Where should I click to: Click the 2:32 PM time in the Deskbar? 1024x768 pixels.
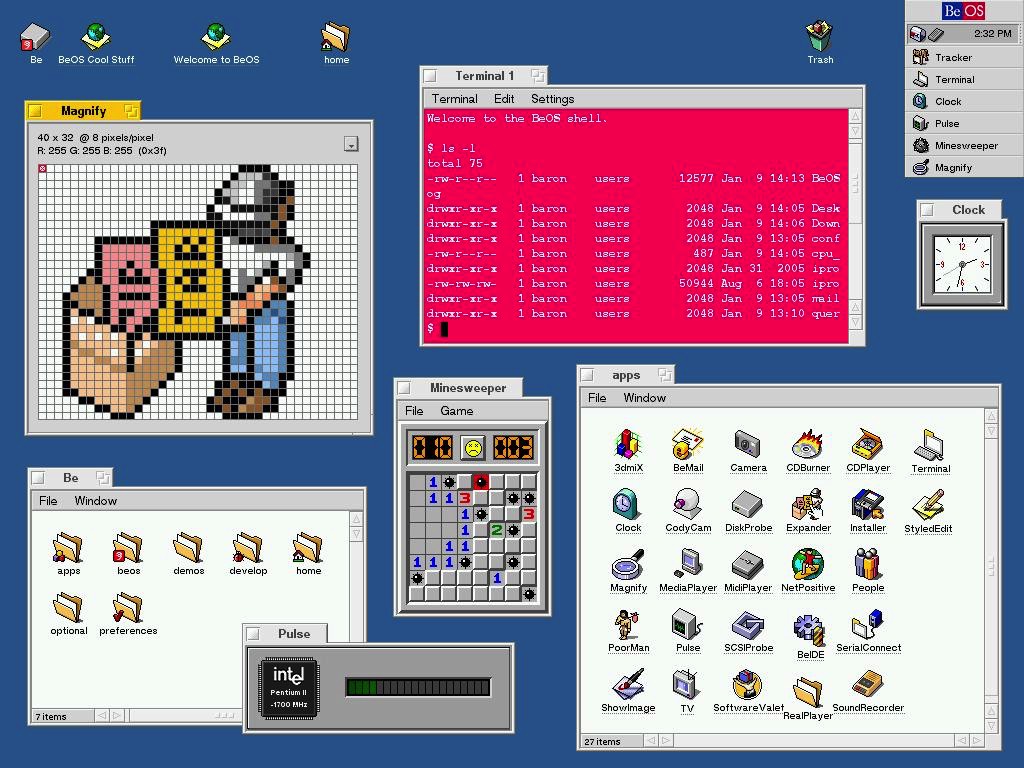click(x=993, y=33)
